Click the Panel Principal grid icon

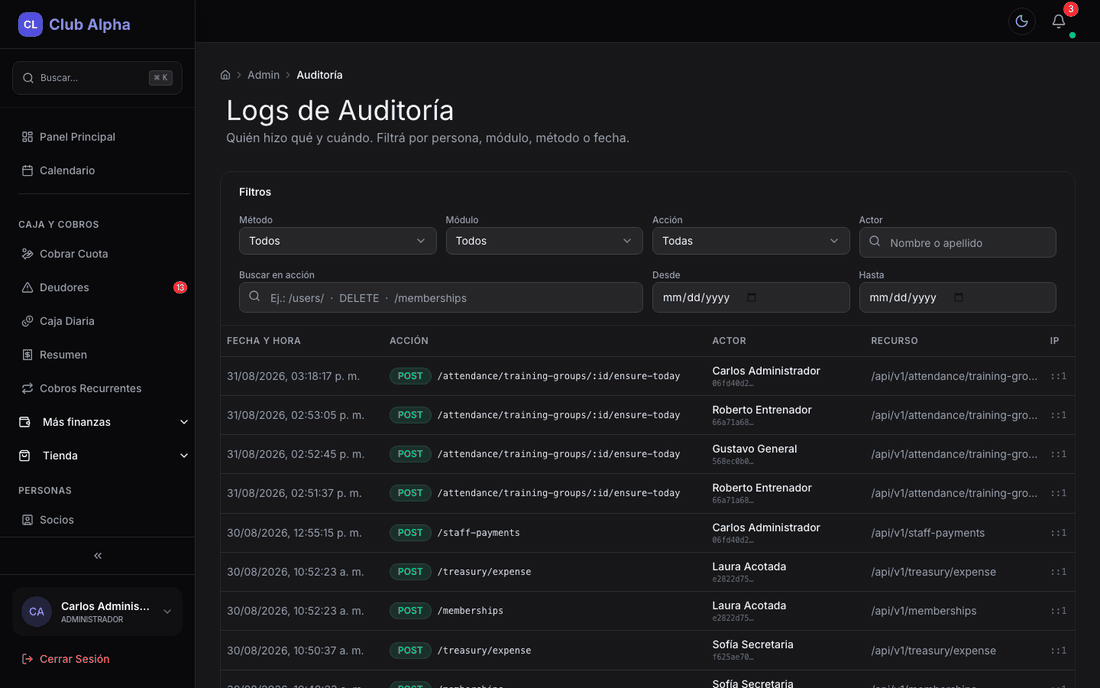[x=27, y=137]
